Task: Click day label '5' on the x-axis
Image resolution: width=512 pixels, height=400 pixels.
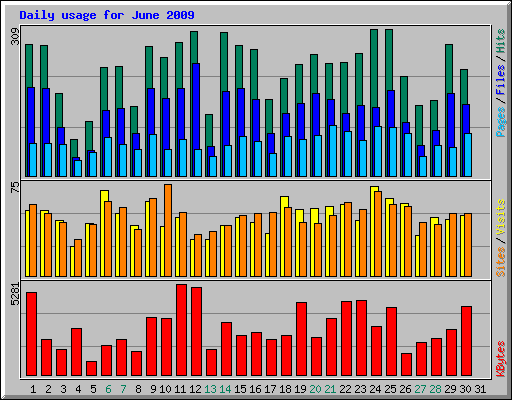Action: 93,389
